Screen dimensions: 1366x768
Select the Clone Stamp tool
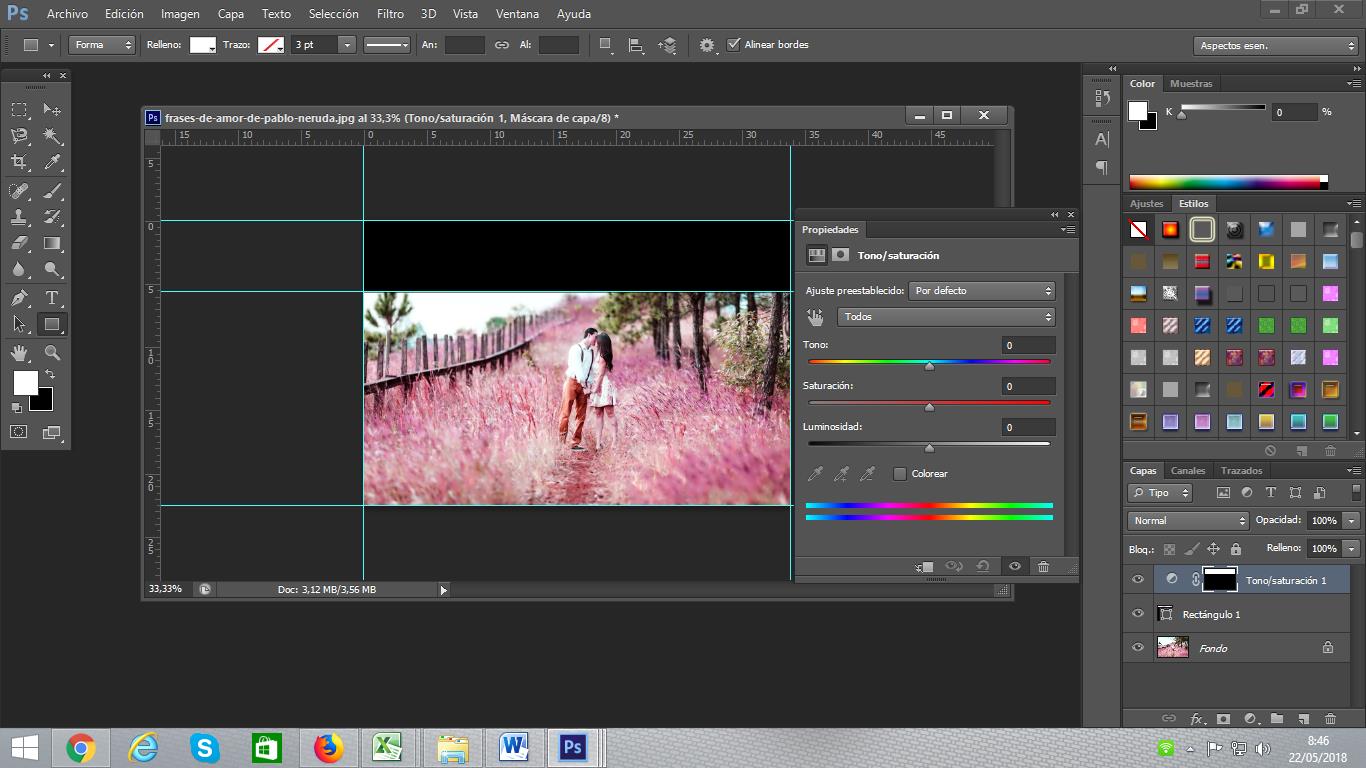click(19, 216)
